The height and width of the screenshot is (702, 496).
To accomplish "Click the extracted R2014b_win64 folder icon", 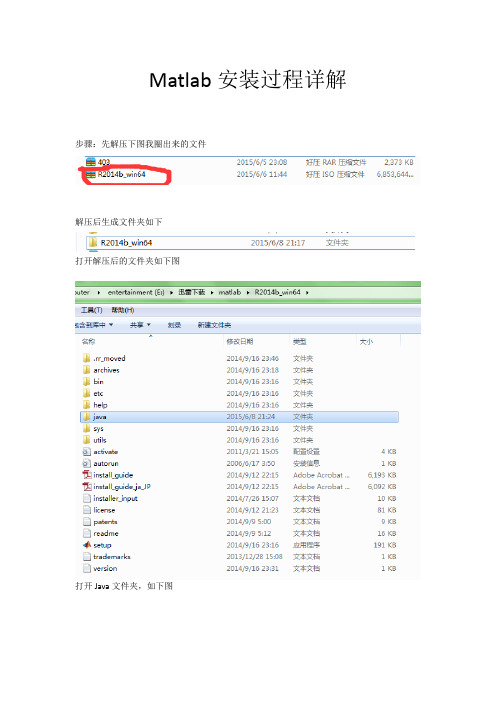I will (x=93, y=243).
